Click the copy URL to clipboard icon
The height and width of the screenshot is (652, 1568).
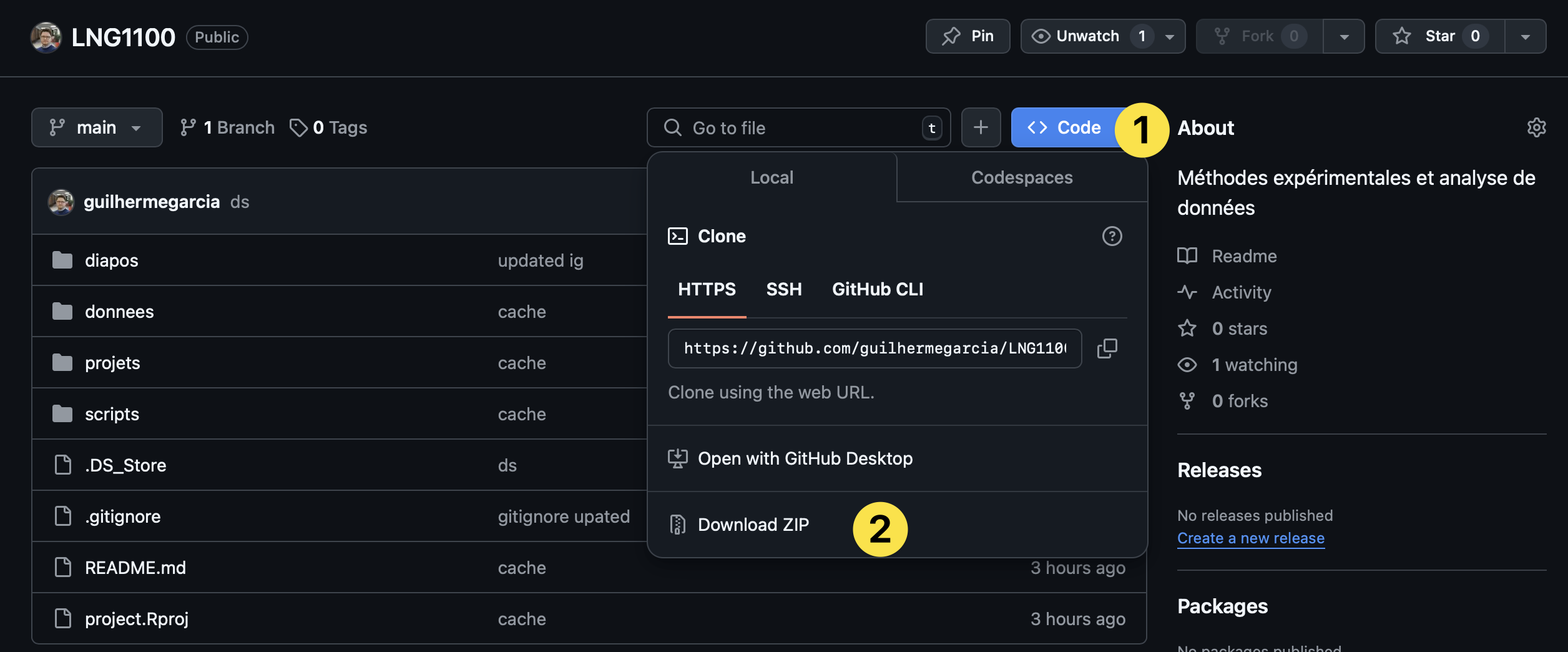pyautogui.click(x=1107, y=348)
